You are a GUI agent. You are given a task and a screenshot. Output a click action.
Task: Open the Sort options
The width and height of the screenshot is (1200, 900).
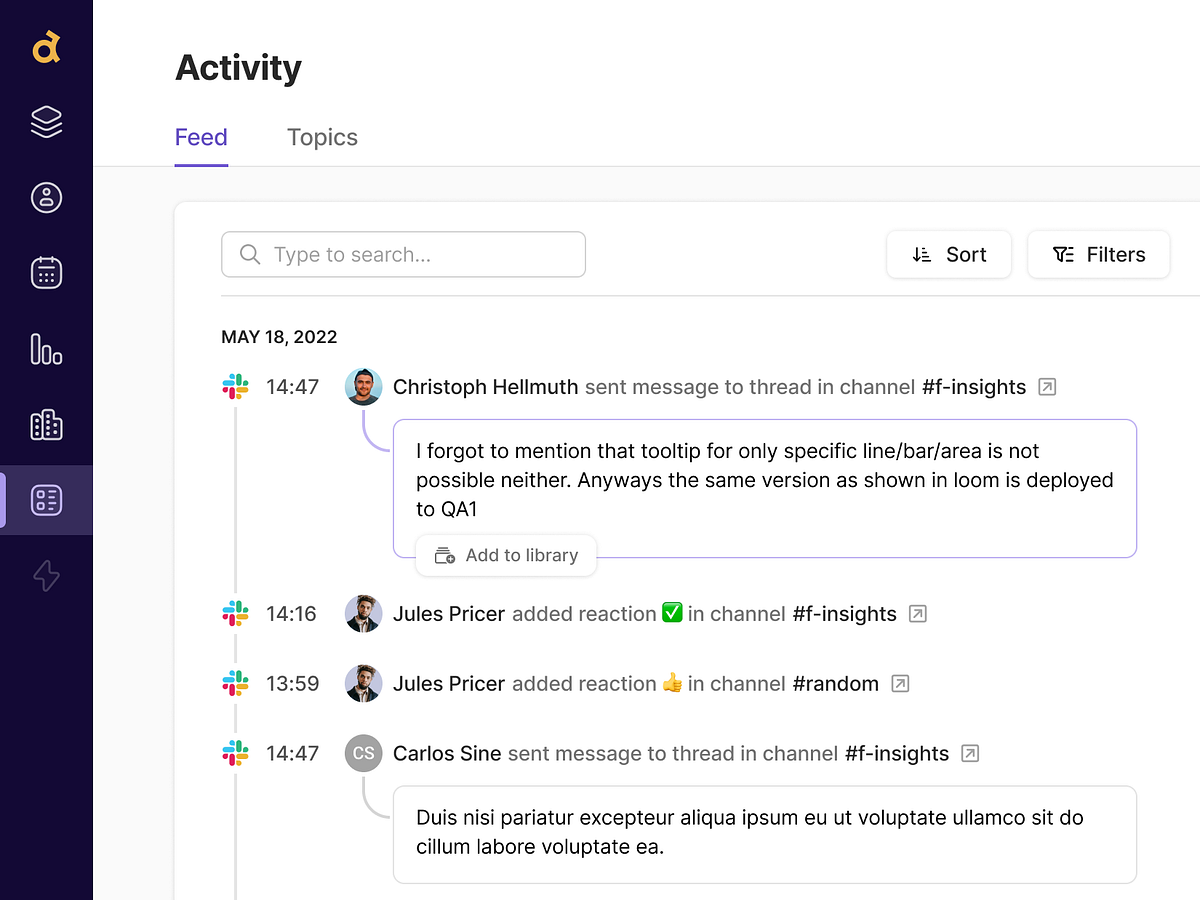pyautogui.click(x=949, y=254)
